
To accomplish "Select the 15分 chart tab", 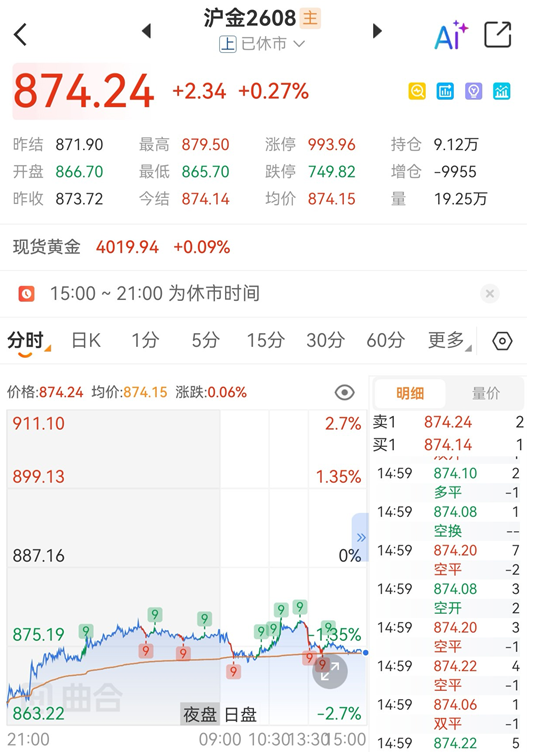I will click(265, 341).
